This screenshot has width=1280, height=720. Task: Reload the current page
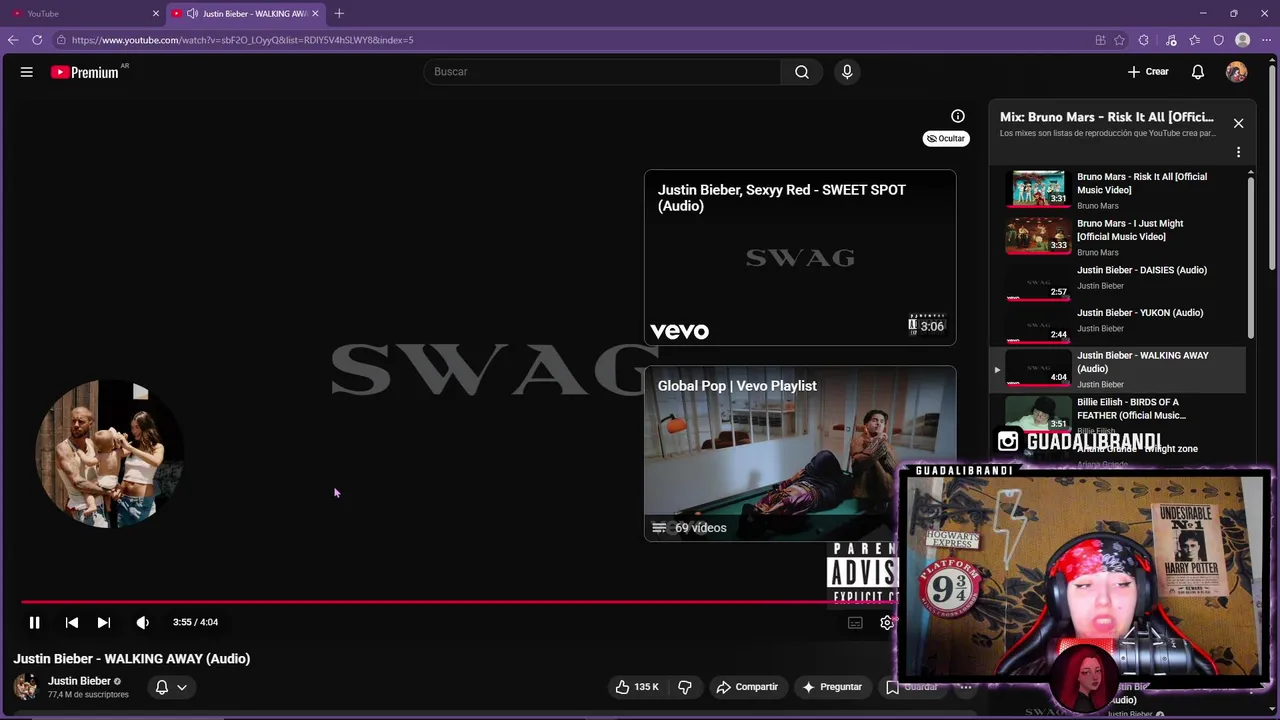tap(37, 40)
